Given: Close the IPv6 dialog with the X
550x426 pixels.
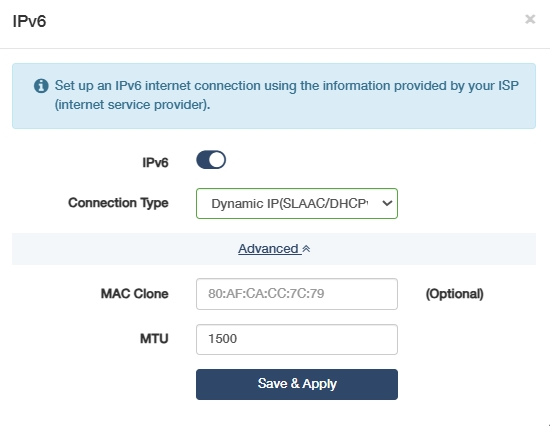Looking at the screenshot, I should [530, 19].
